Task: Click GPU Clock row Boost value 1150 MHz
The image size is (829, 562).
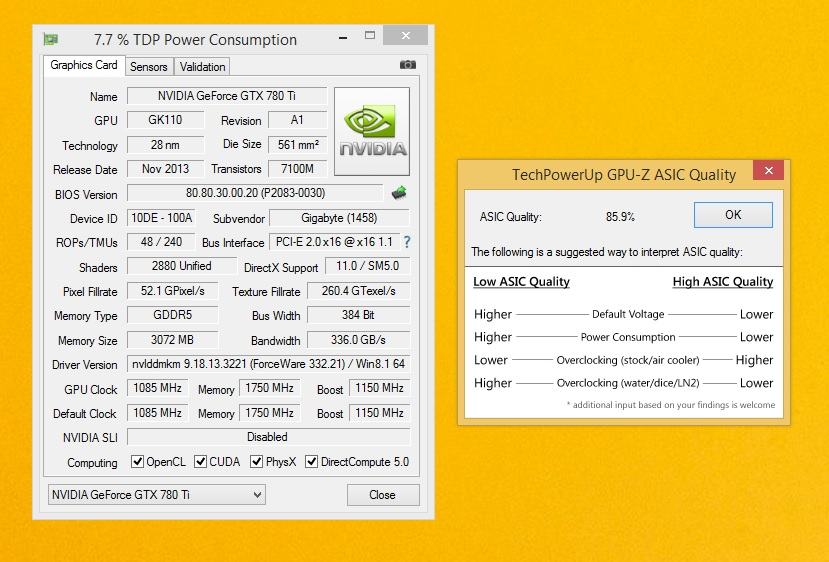Action: 380,388
